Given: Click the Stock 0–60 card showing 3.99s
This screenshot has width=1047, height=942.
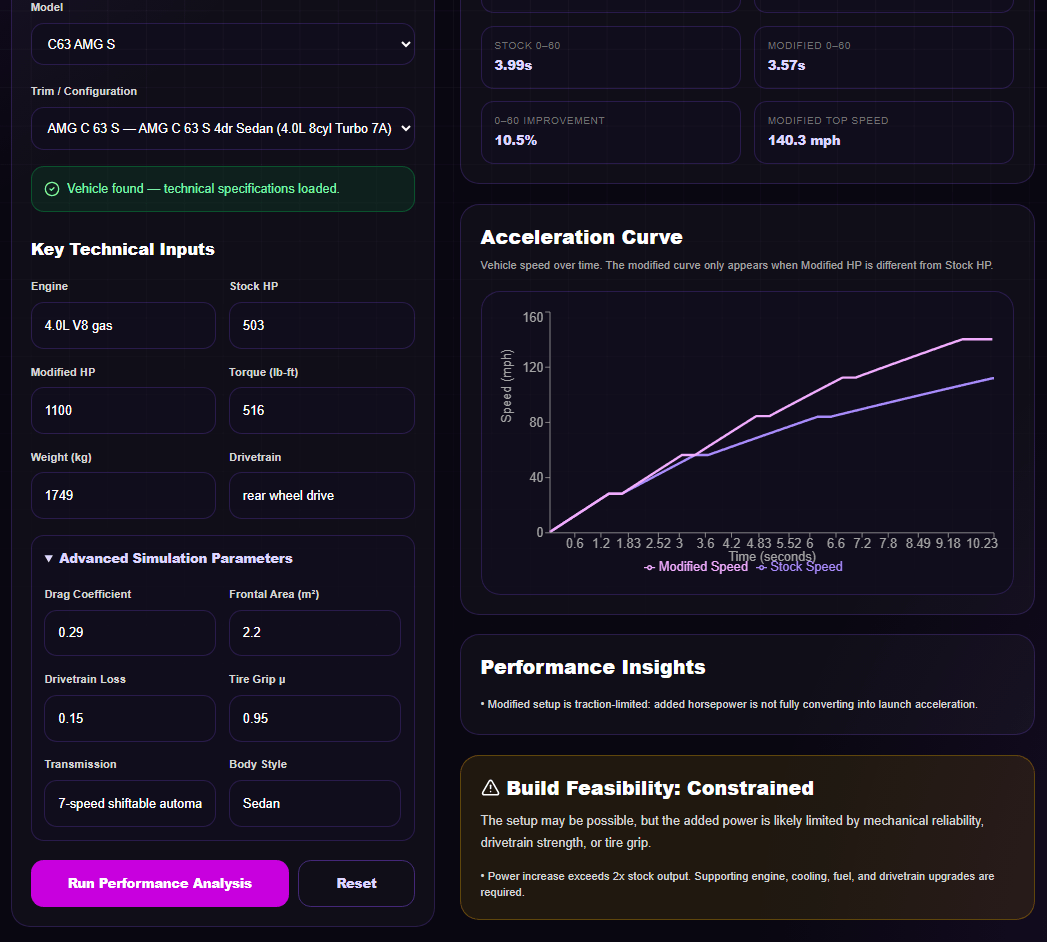Looking at the screenshot, I should (610, 57).
